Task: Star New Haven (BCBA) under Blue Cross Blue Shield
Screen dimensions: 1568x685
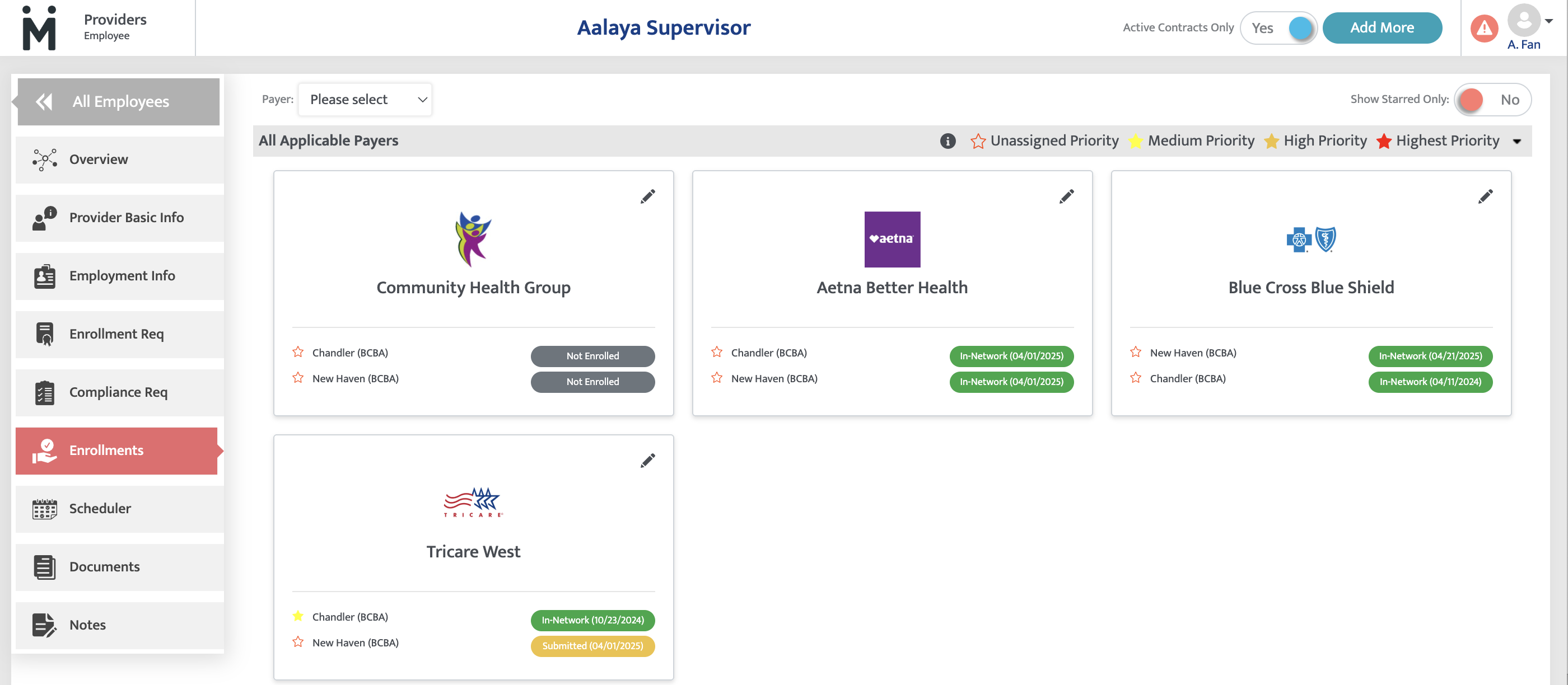Action: tap(1135, 352)
